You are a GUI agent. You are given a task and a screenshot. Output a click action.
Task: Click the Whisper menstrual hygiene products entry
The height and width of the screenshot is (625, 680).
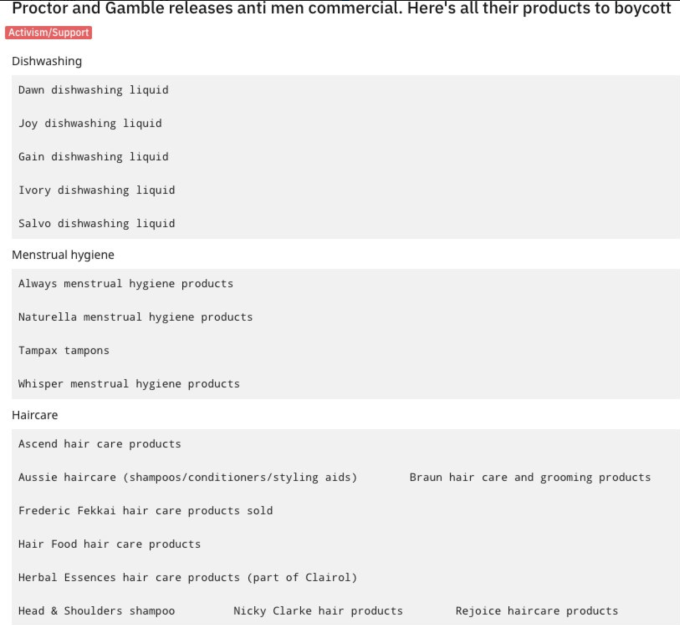point(129,384)
